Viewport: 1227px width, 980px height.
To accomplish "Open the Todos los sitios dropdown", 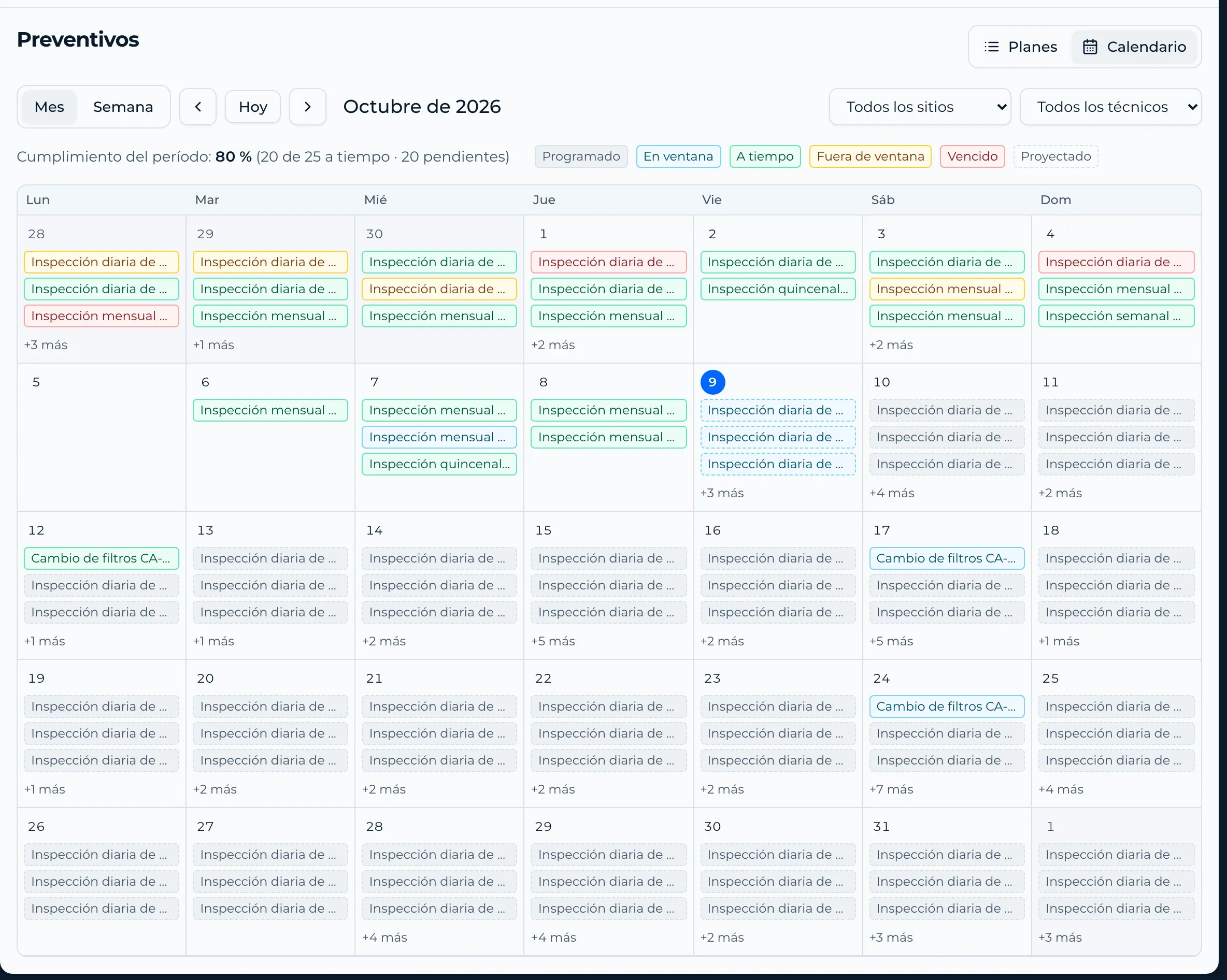I will point(919,107).
